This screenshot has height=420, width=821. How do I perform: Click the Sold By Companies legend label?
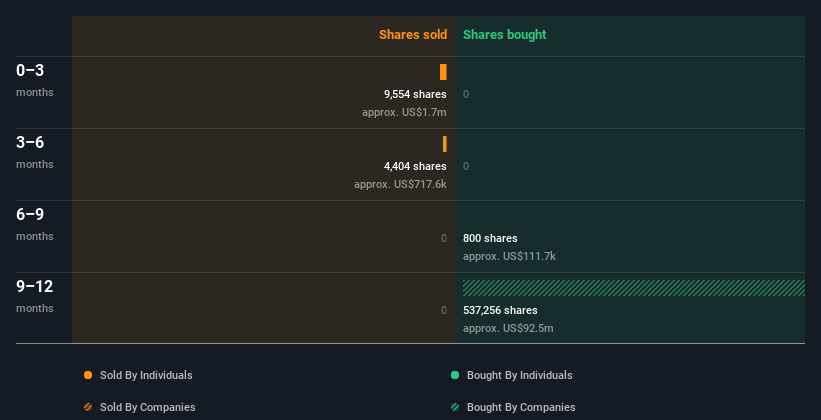[x=148, y=407]
